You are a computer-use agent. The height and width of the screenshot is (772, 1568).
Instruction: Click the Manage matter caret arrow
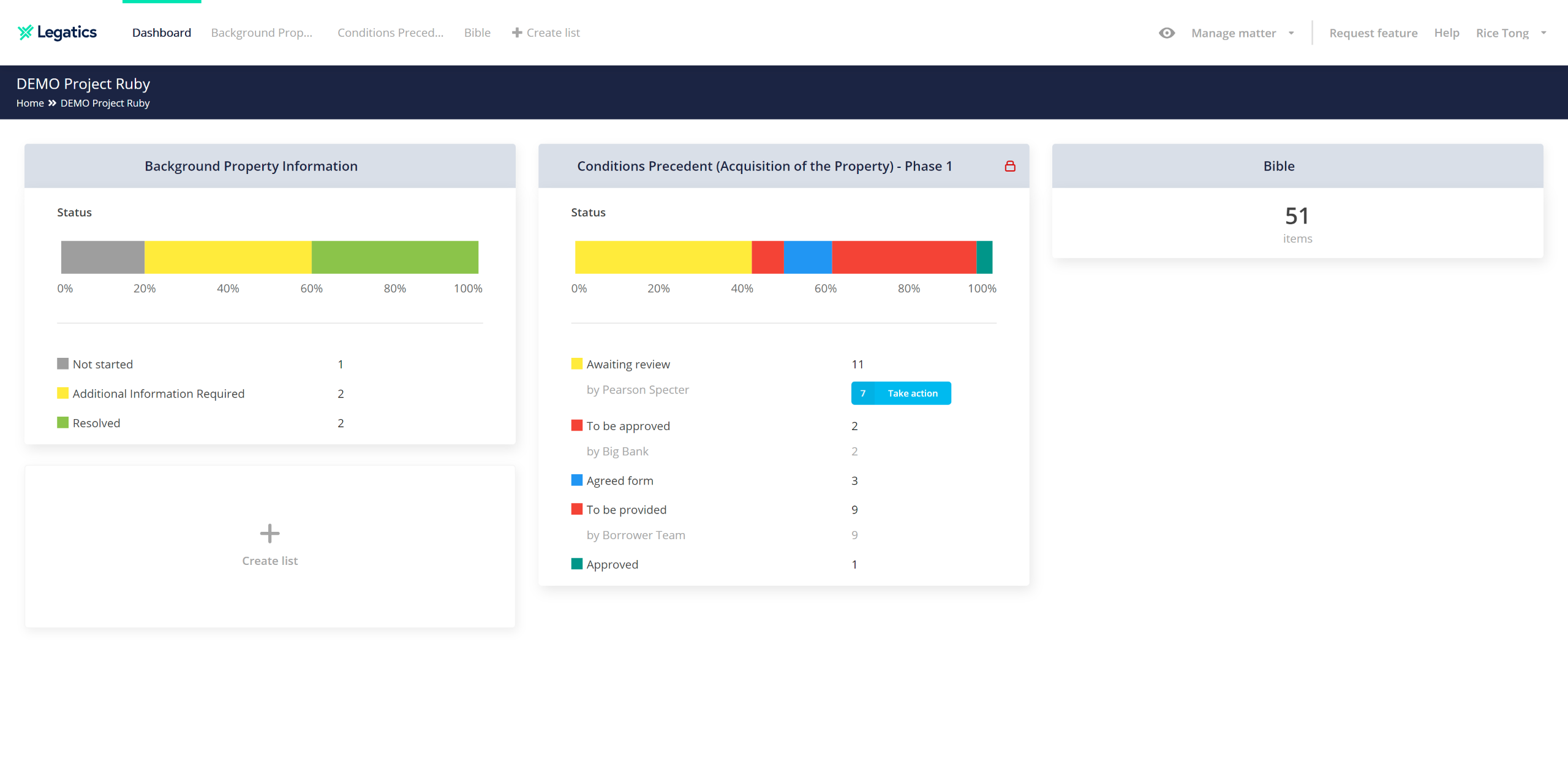pyautogui.click(x=1291, y=33)
